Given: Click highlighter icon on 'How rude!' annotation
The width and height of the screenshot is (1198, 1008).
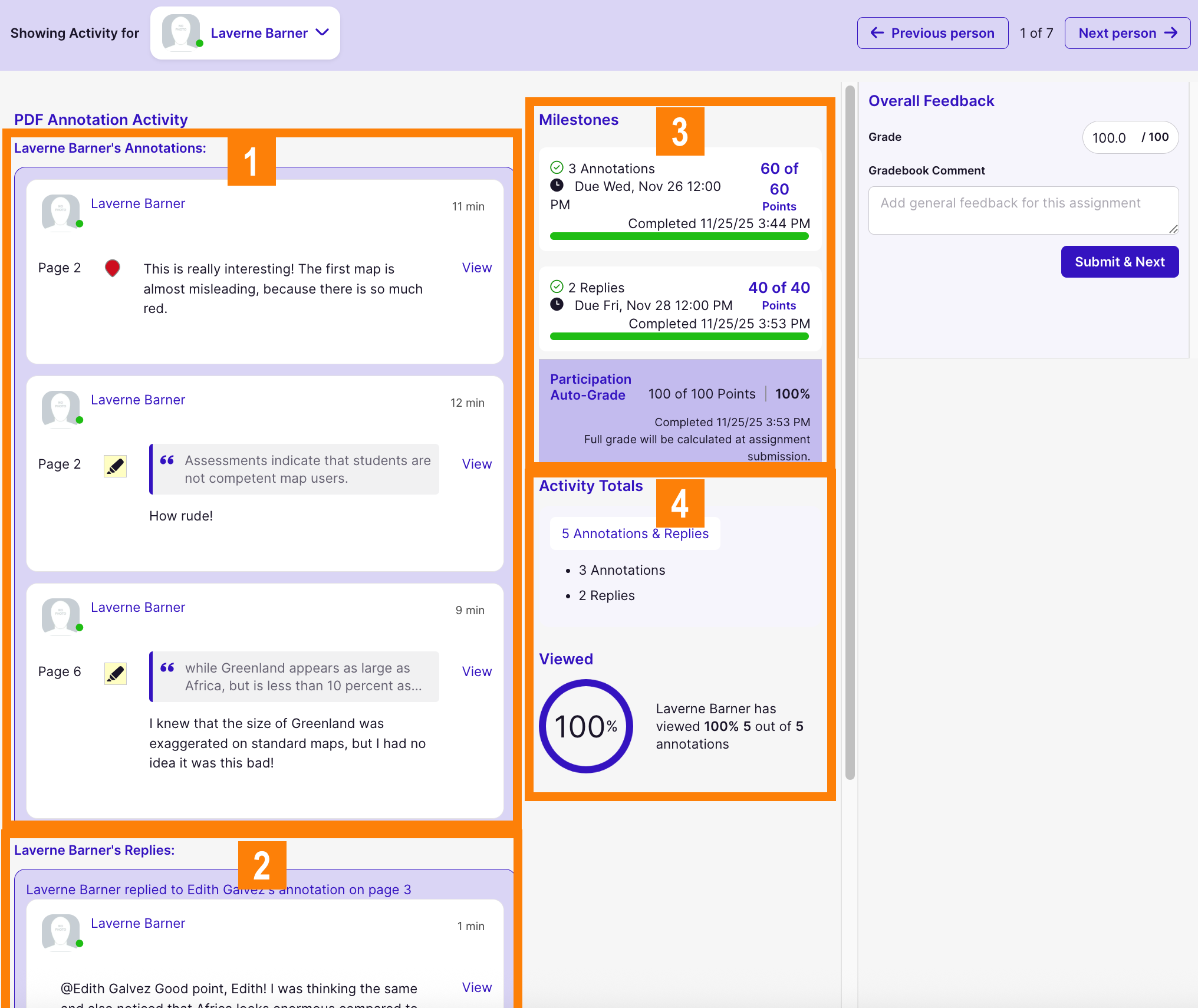Looking at the screenshot, I should [115, 466].
